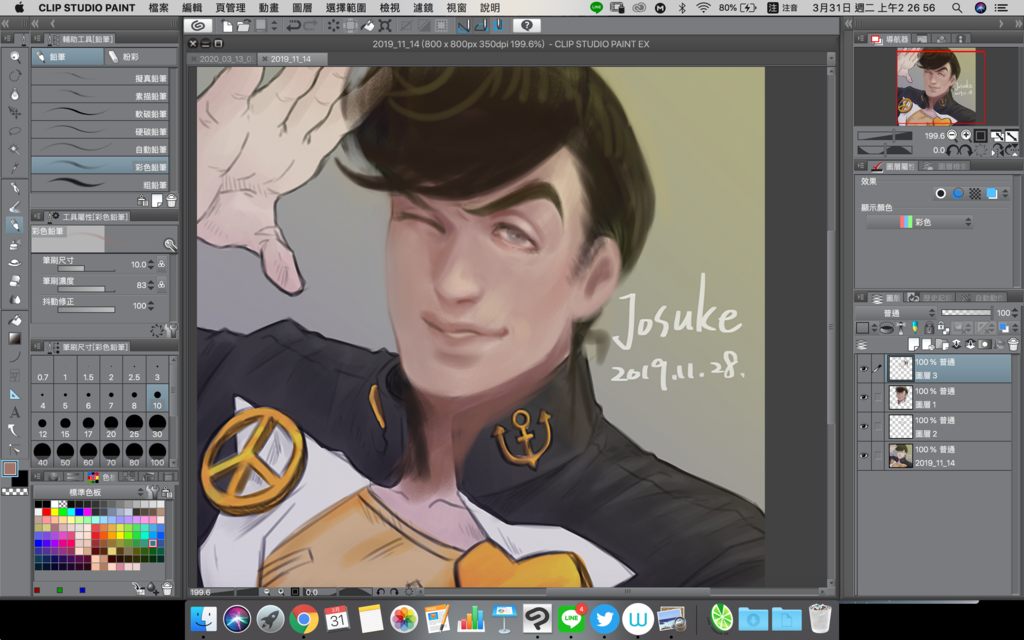Click the main foreground color swatch
This screenshot has height=640, width=1024.
pyautogui.click(x=10, y=468)
